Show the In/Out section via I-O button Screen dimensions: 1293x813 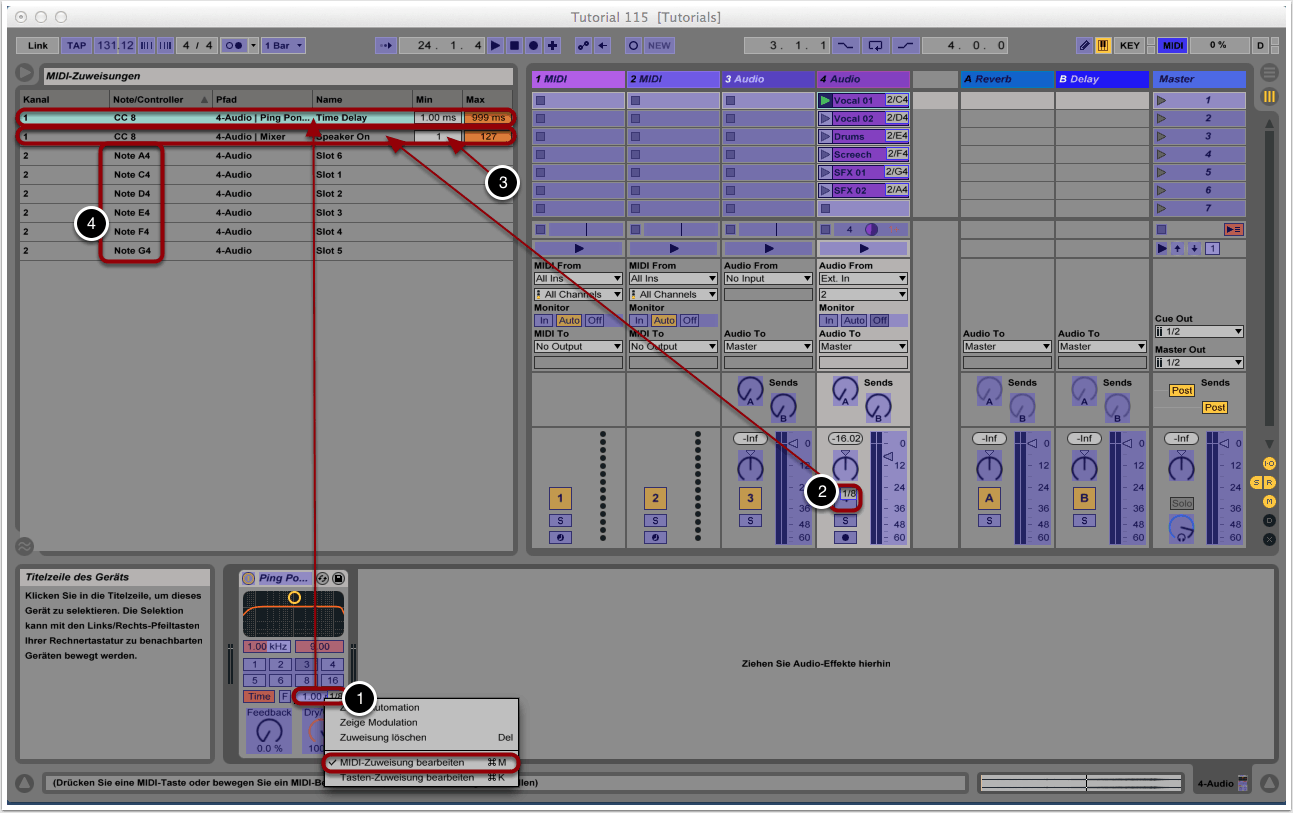pyautogui.click(x=1269, y=464)
